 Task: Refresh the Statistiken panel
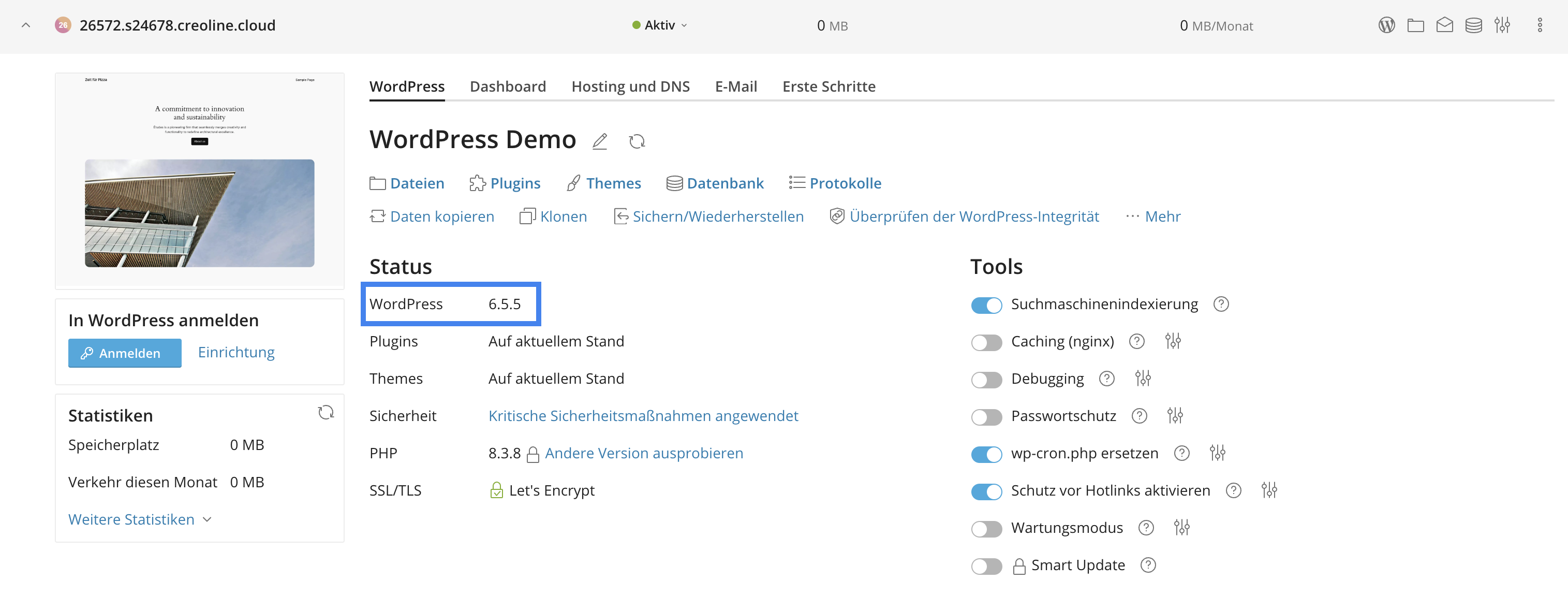coord(326,413)
